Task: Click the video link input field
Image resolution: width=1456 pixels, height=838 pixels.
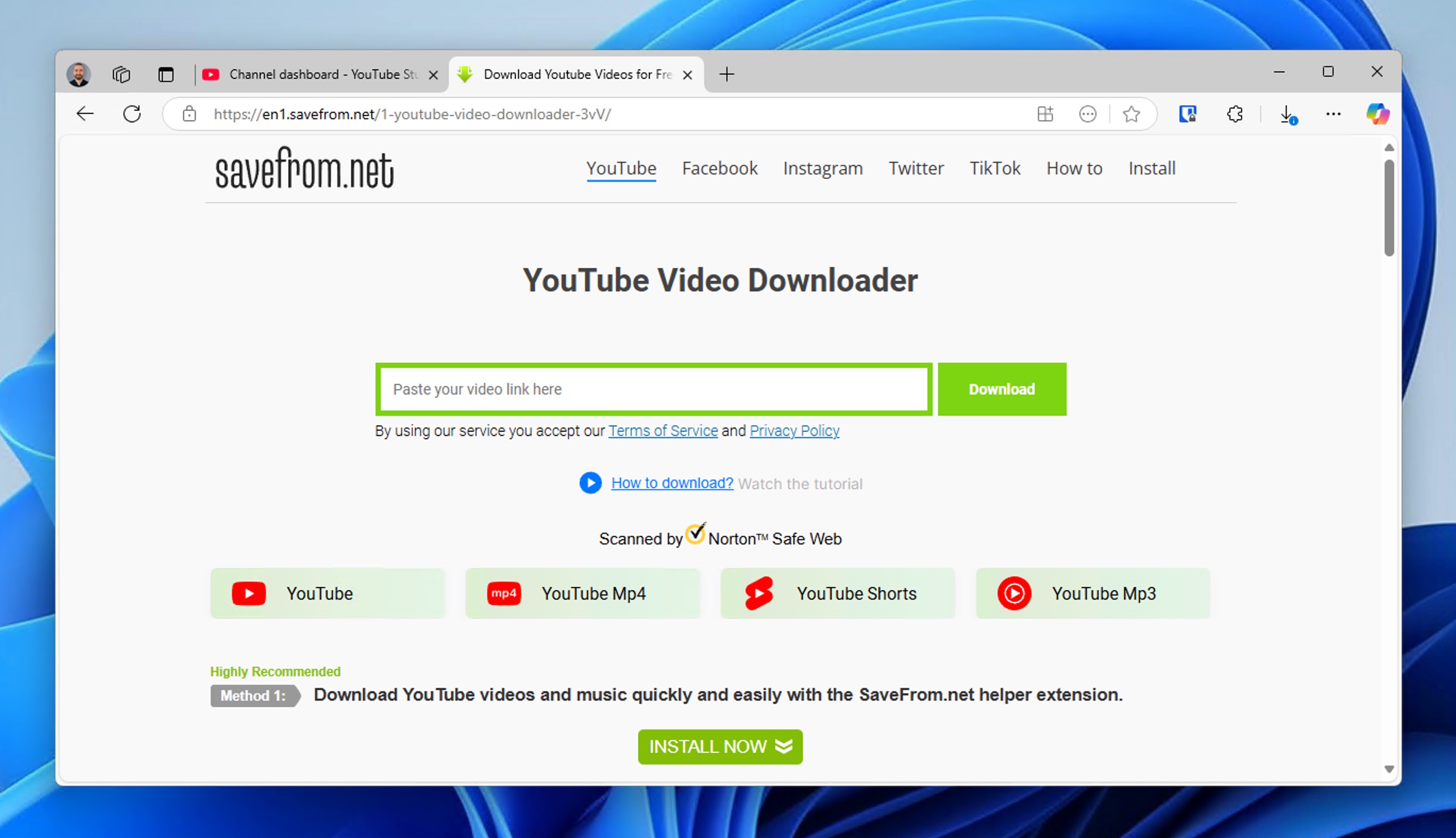Action: click(653, 389)
